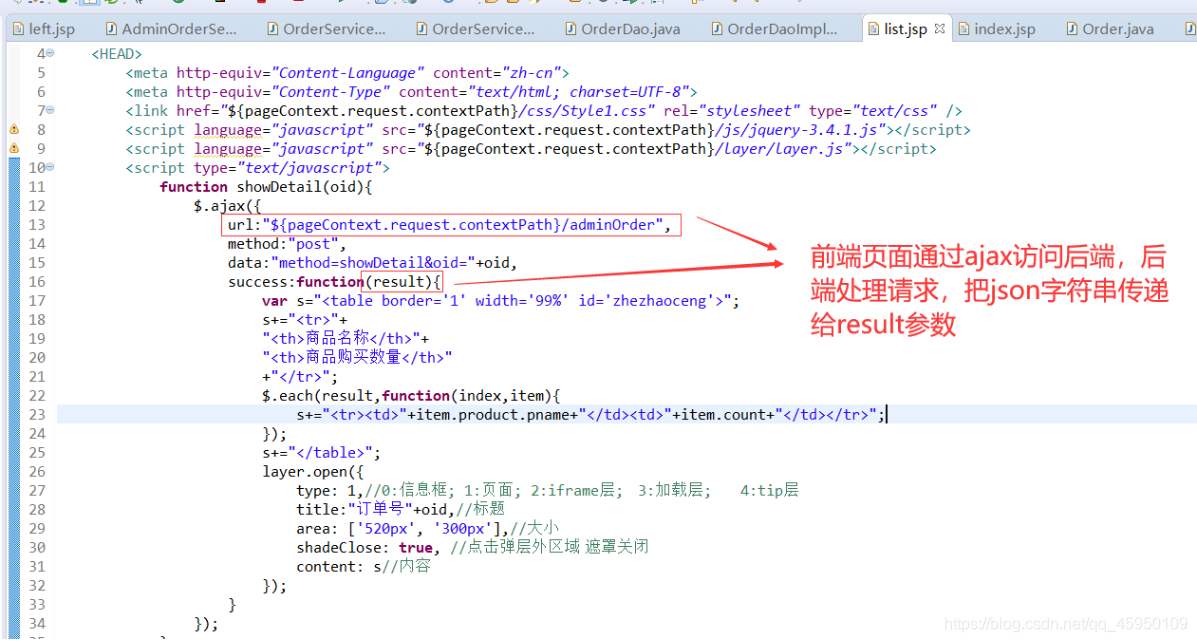The image size is (1197, 642).
Task: Switch to the OrderDao.java tab
Action: [x=631, y=30]
